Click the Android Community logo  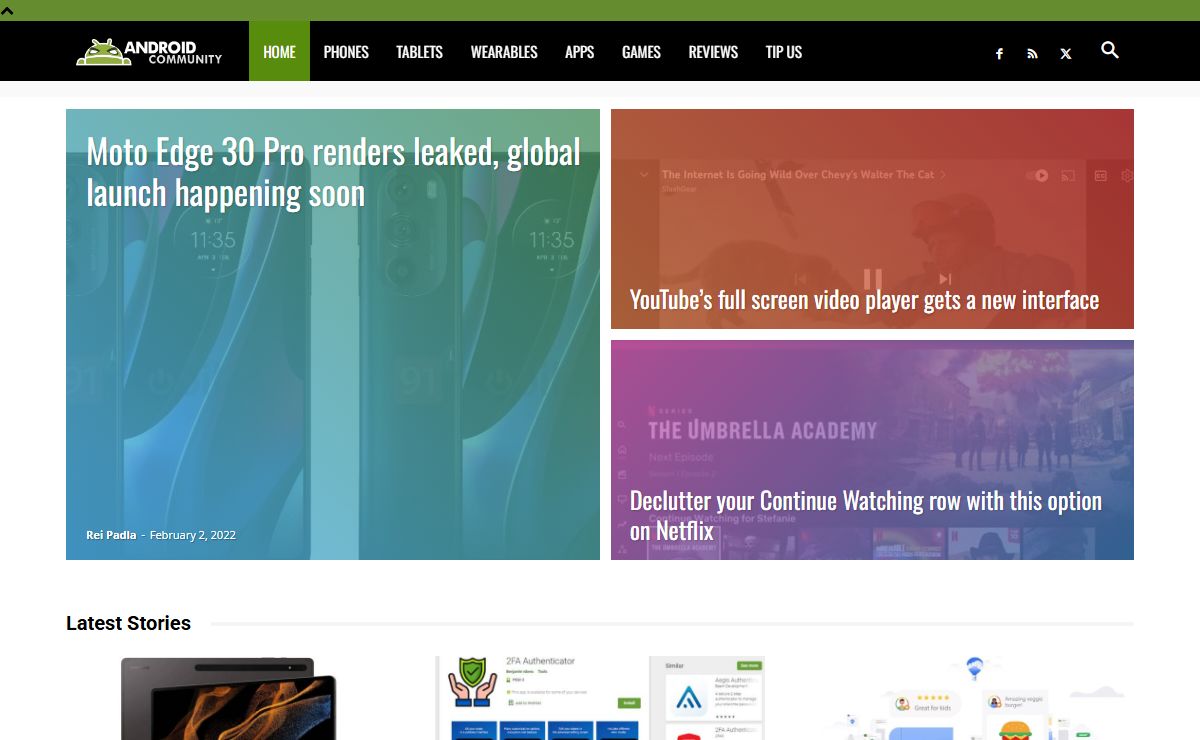pos(149,52)
